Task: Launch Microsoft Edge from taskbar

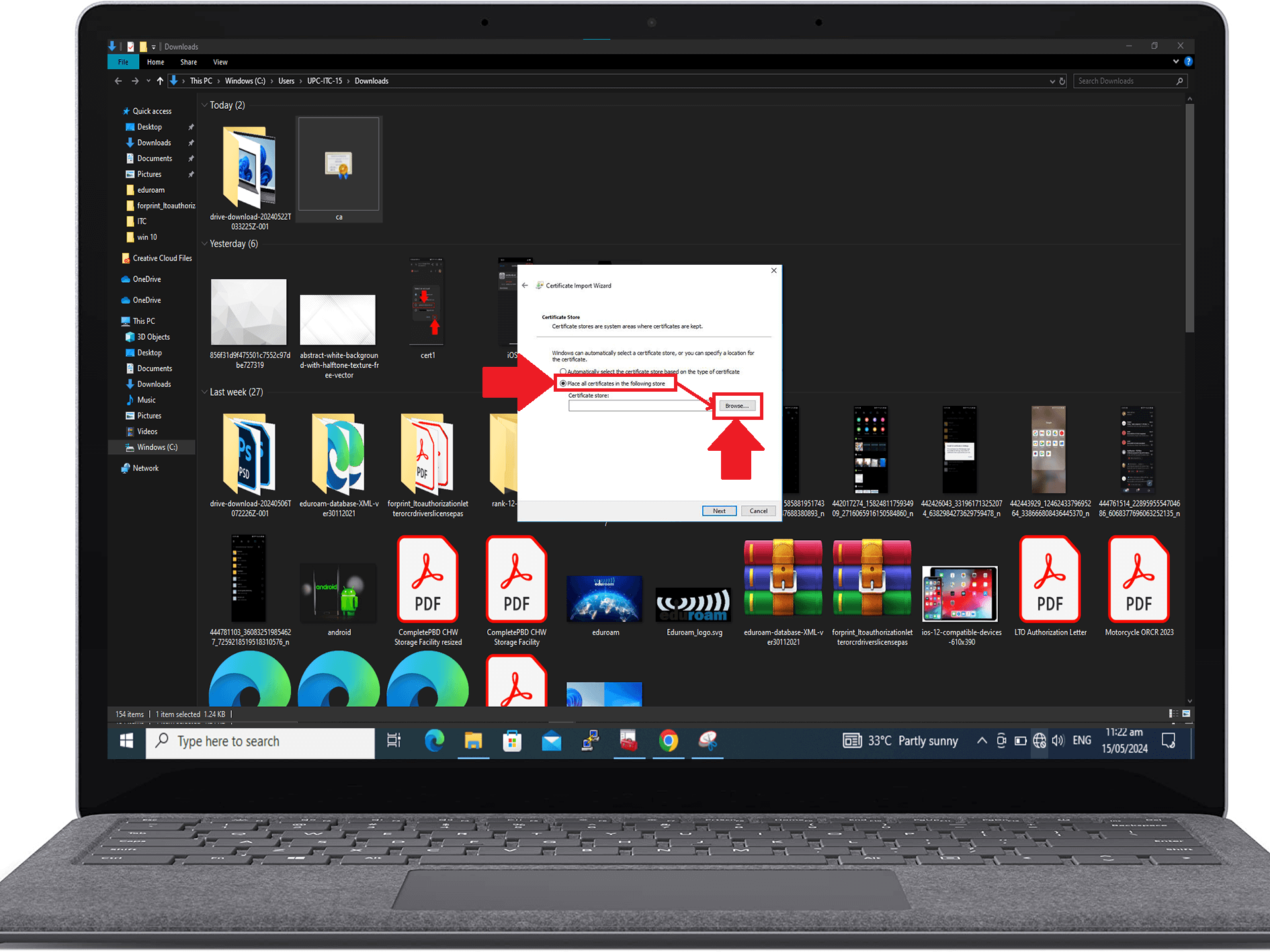Action: click(434, 741)
